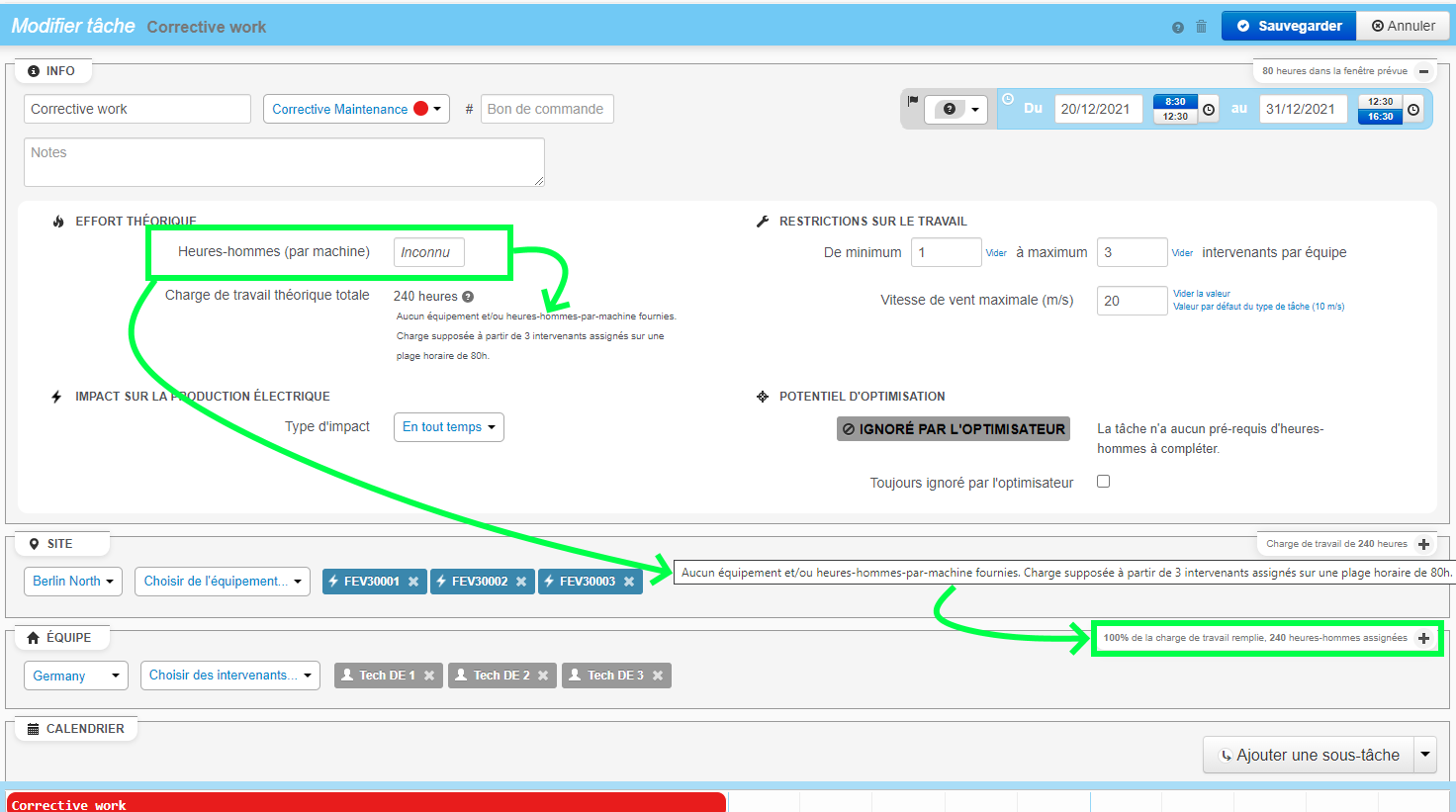The height and width of the screenshot is (812, 1456).
Task: Open the Berlin North site dropdown
Action: (72, 582)
